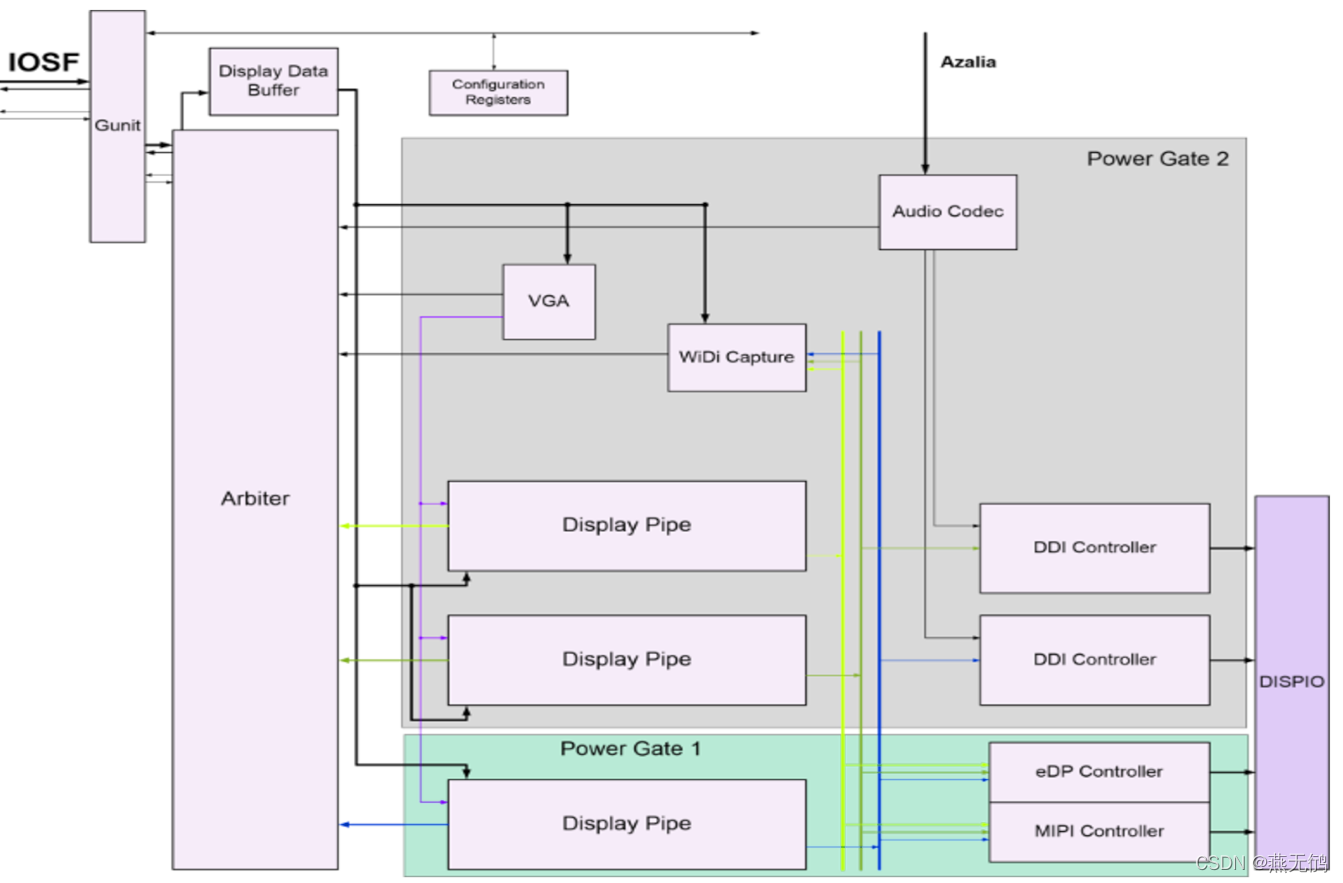Select the eDP Controller block
The image size is (1343, 883).
[x=1099, y=772]
